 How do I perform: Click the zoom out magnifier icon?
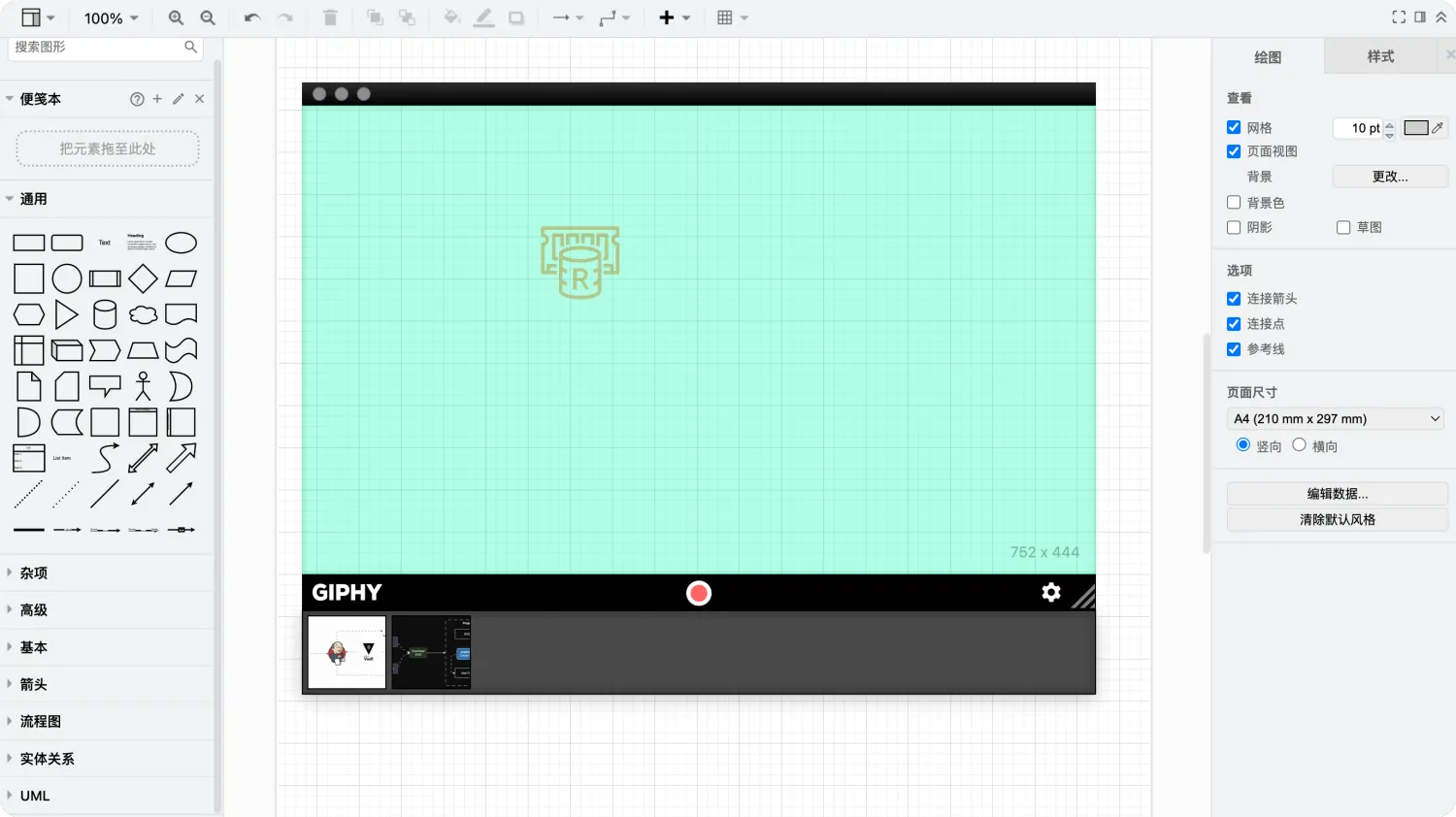coord(208,17)
